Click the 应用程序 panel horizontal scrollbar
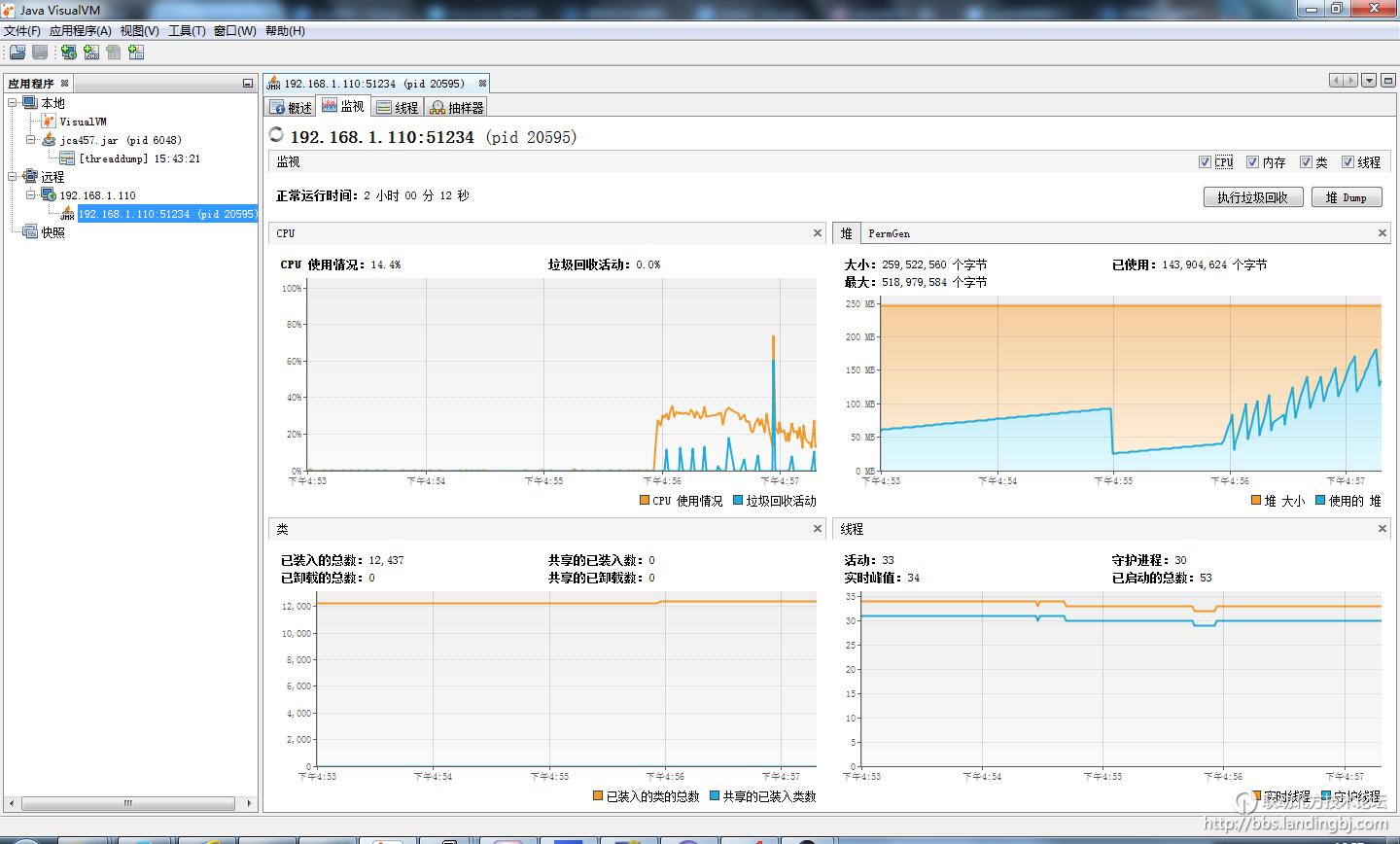The height and width of the screenshot is (844, 1400). [127, 803]
